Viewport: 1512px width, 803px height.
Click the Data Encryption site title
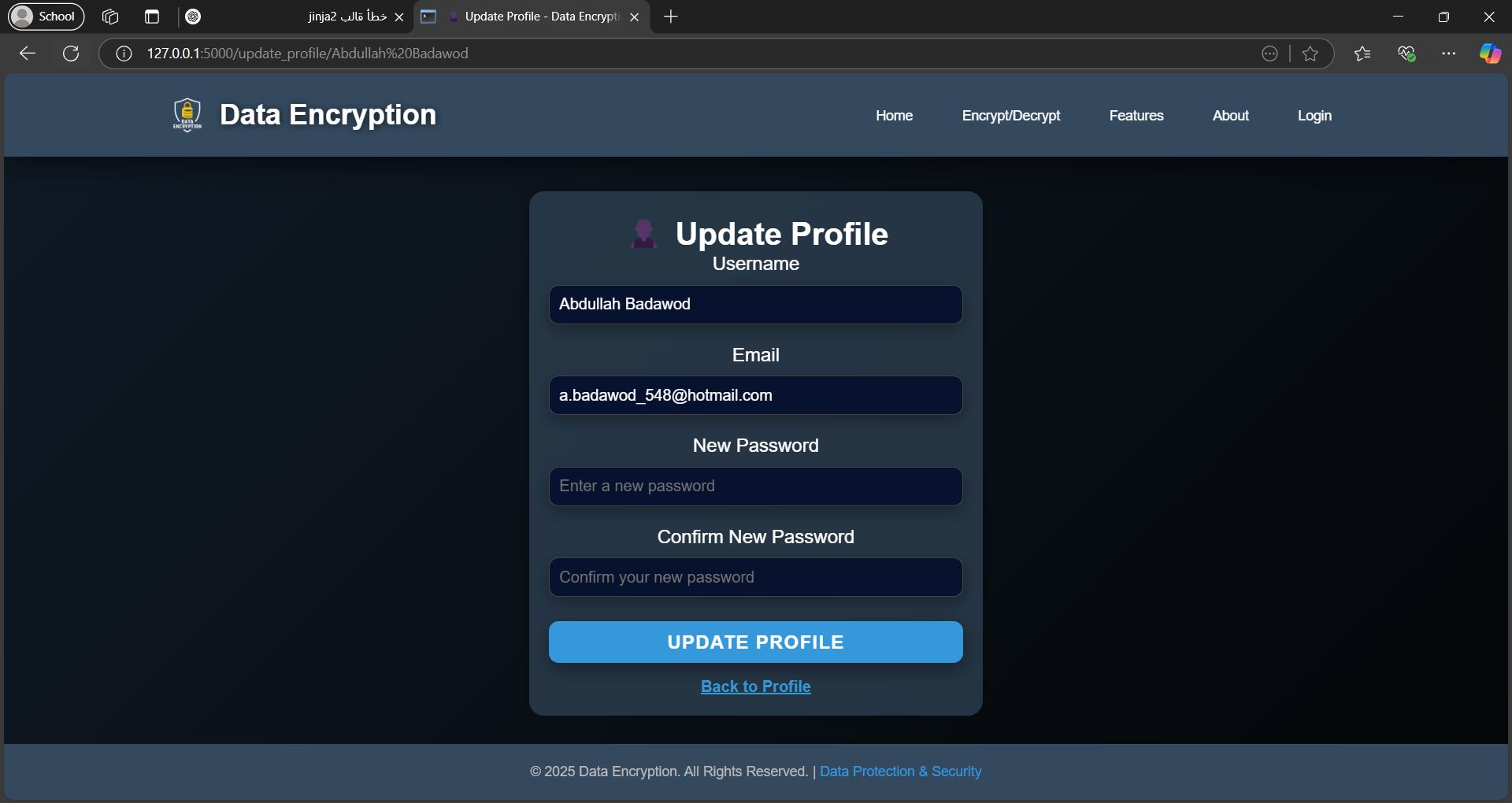coord(328,115)
